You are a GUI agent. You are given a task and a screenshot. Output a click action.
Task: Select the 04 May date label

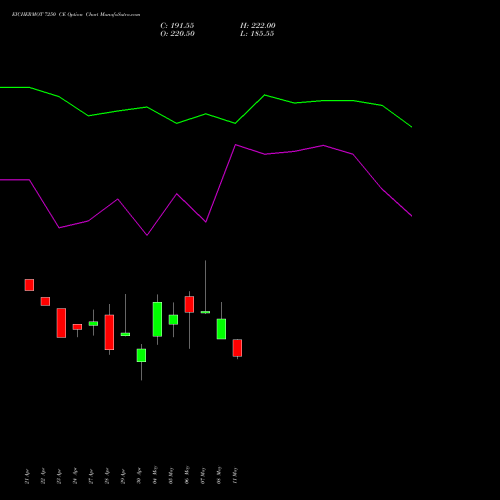click(155, 475)
